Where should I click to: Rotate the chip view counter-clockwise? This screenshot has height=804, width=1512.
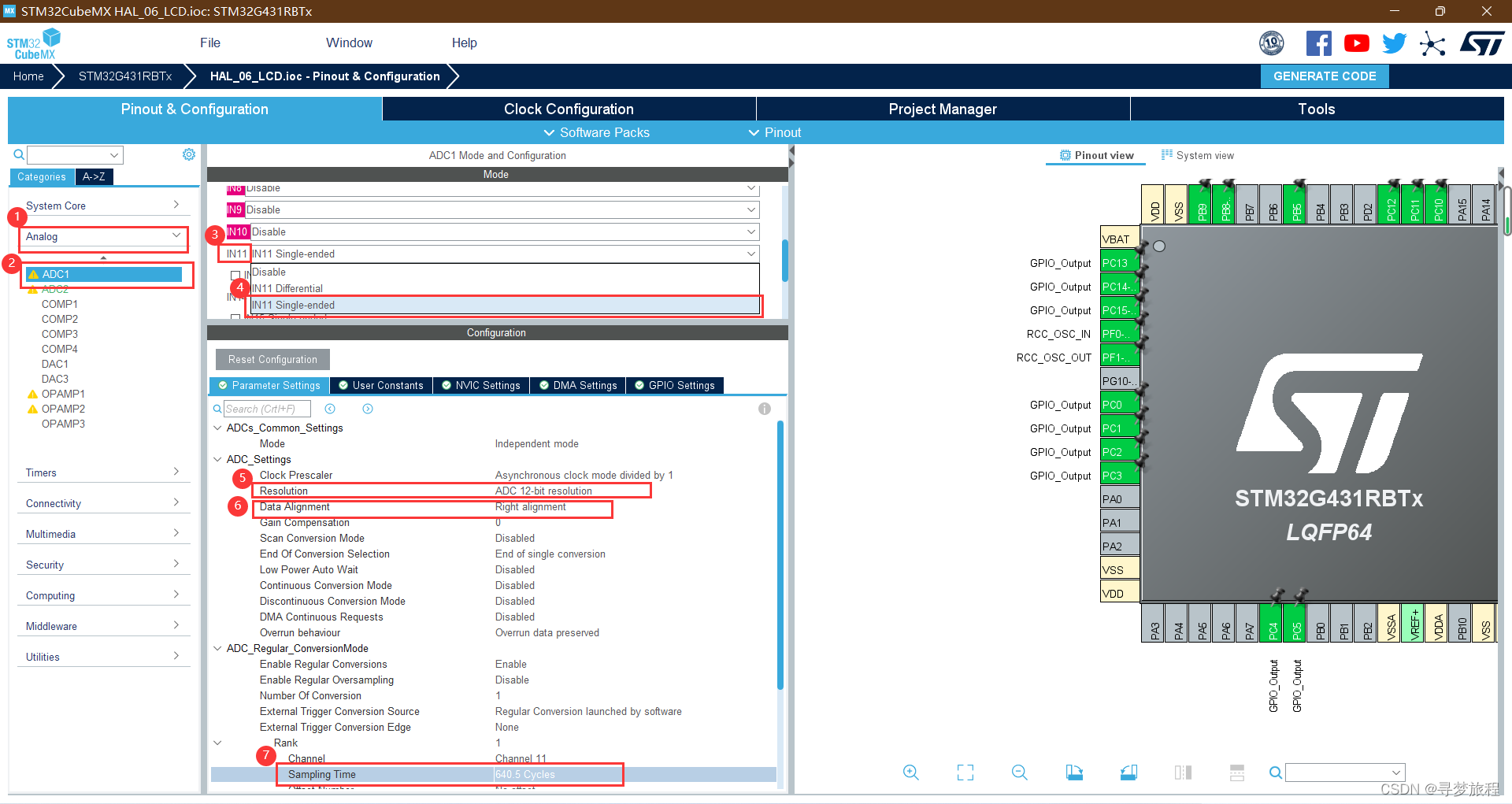point(1128,773)
